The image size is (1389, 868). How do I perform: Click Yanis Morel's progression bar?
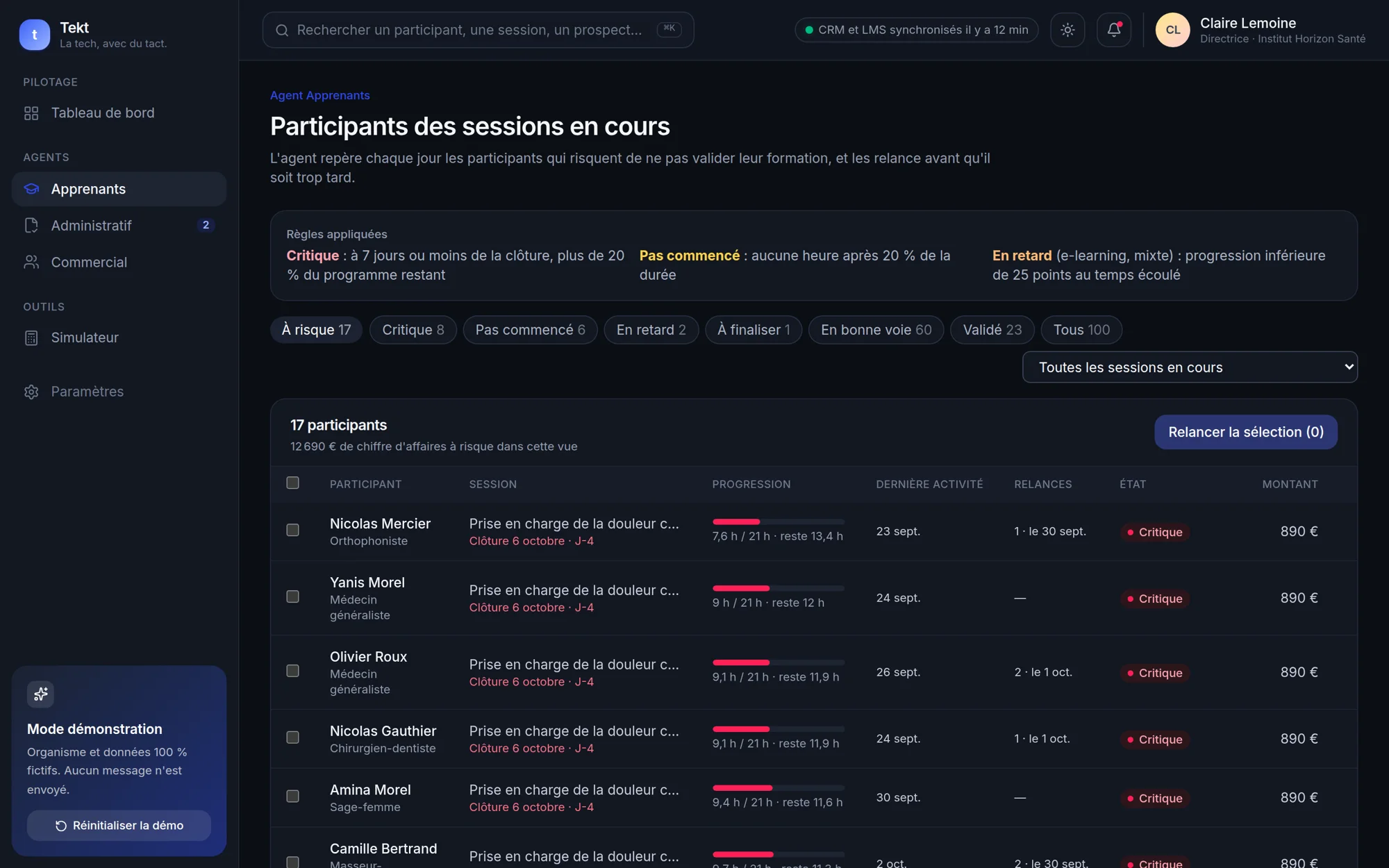(778, 588)
